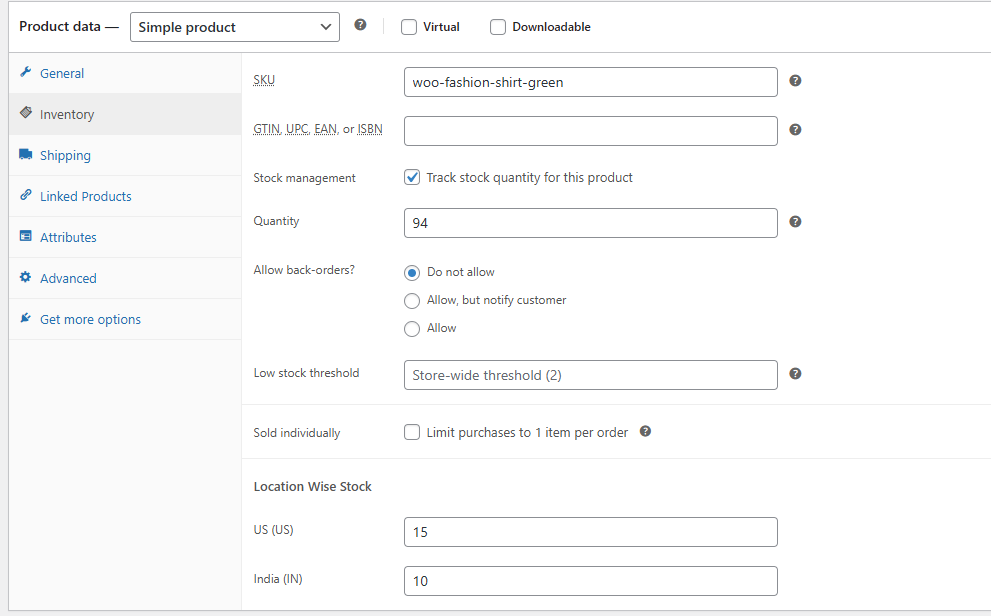Image resolution: width=991 pixels, height=616 pixels.
Task: Select 'Allow, but notify customer' back-order option
Action: point(412,300)
